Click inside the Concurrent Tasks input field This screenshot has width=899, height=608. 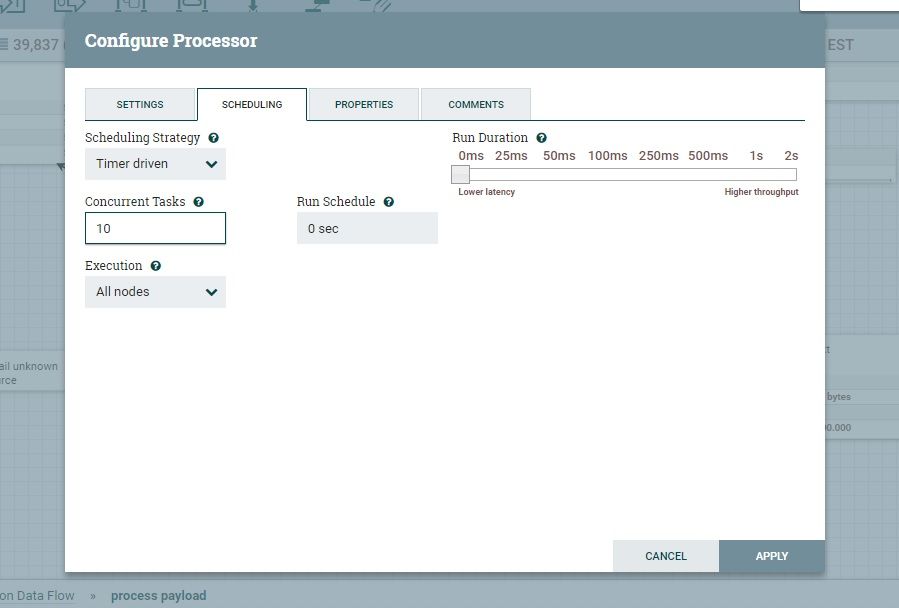pos(155,228)
